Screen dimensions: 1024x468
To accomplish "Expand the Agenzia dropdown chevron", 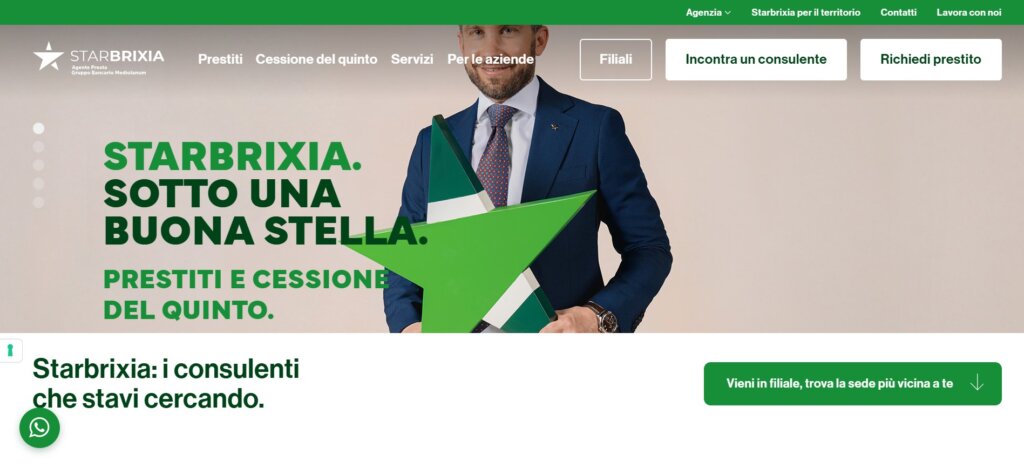I will coord(728,12).
